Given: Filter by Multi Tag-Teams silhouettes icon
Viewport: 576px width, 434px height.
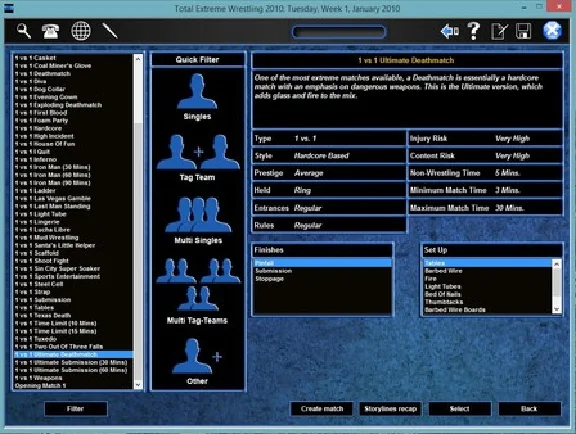Looking at the screenshot, I should click(x=198, y=285).
